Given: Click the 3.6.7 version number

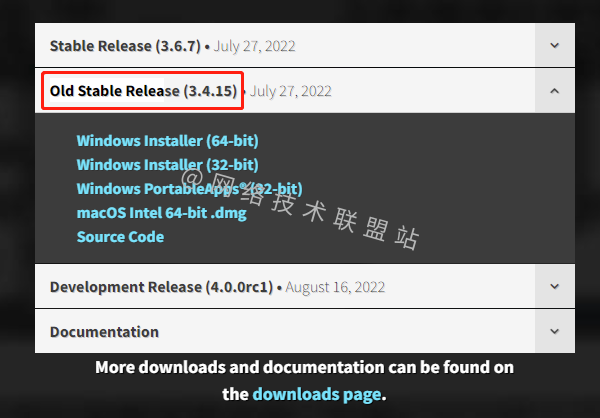Looking at the screenshot, I should 178,46.
